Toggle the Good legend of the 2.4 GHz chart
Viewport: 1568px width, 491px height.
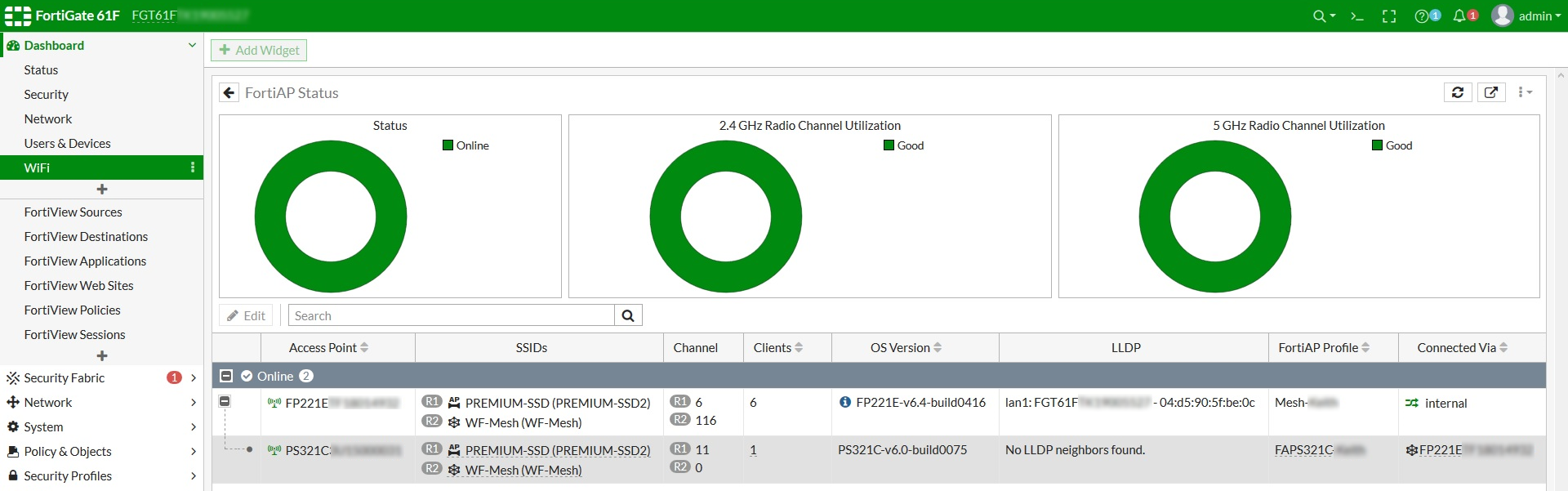(903, 145)
